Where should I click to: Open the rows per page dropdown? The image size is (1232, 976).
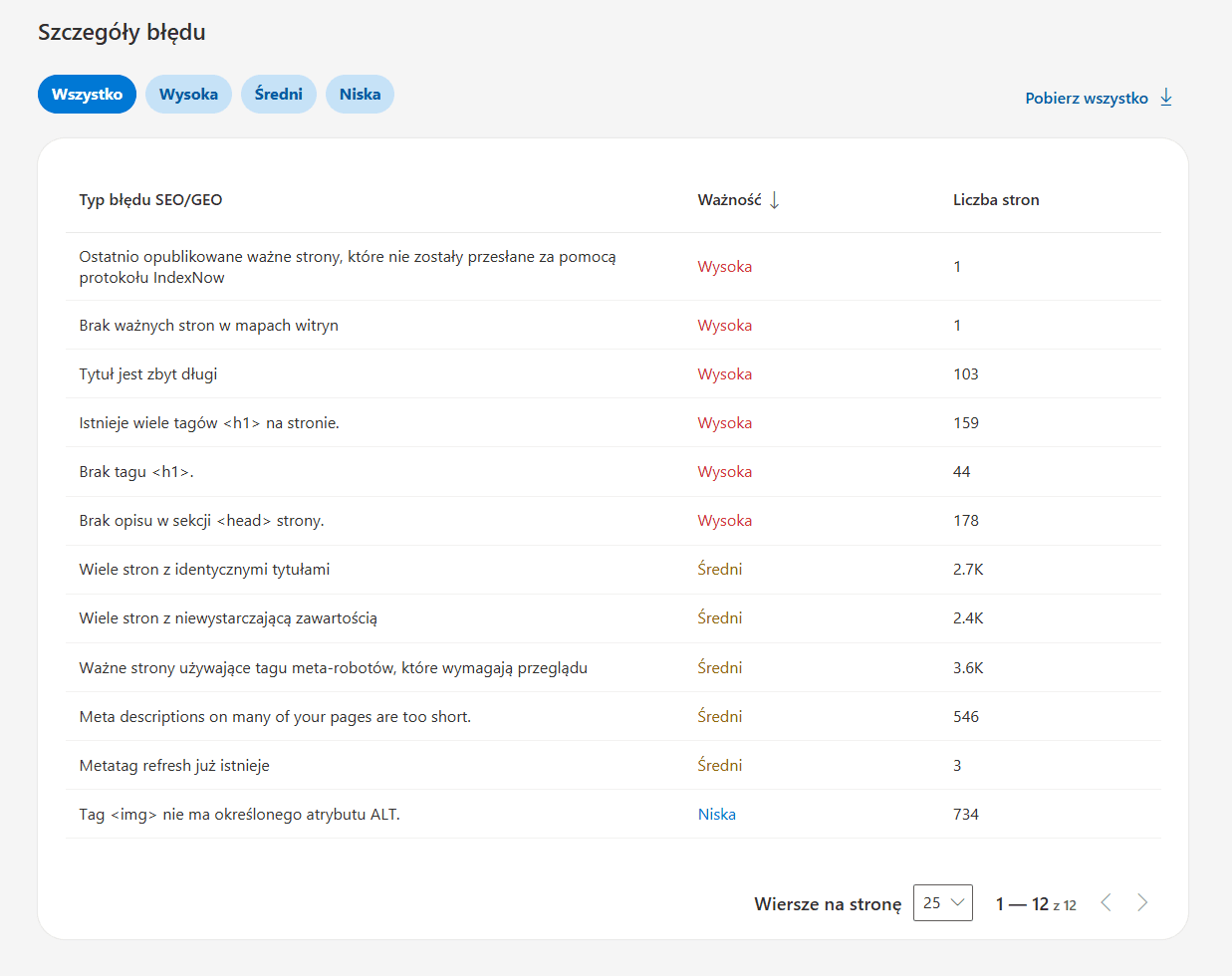942,902
